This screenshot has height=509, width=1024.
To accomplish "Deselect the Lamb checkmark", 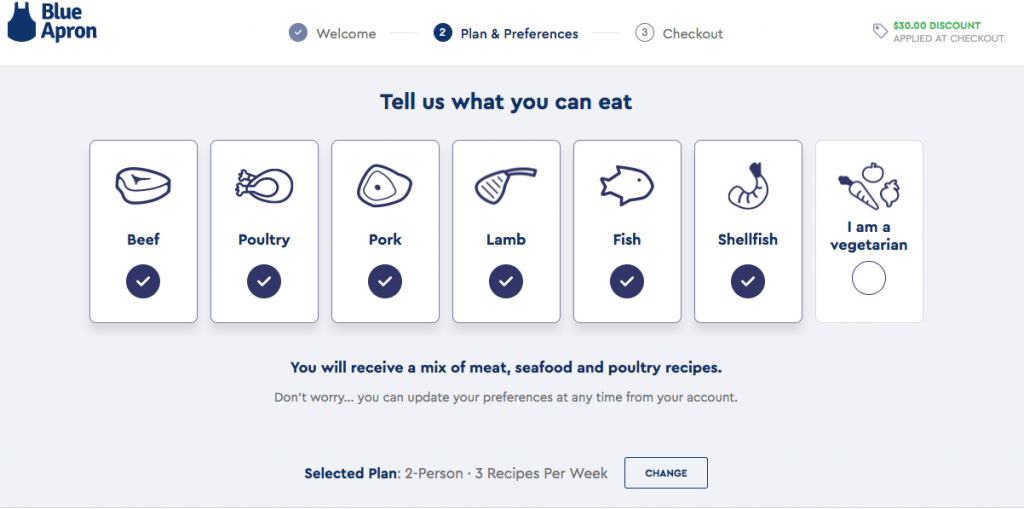I will coord(506,281).
